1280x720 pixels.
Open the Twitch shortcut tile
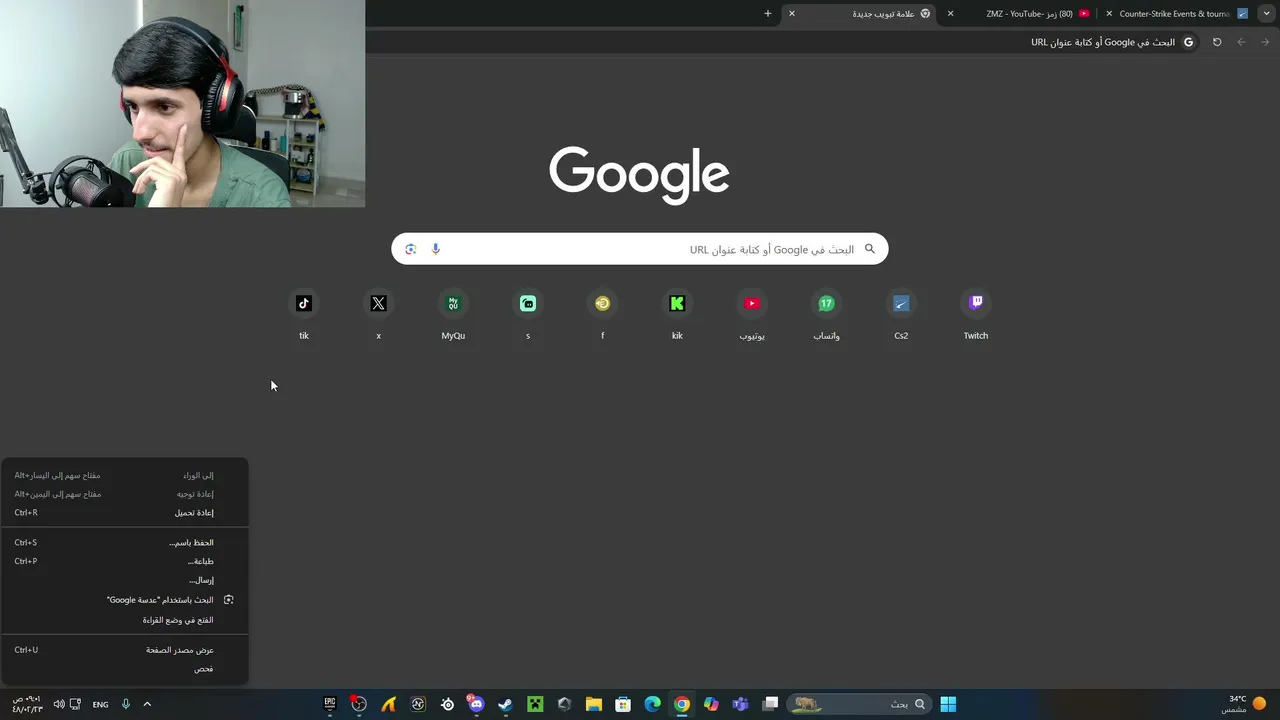(976, 315)
